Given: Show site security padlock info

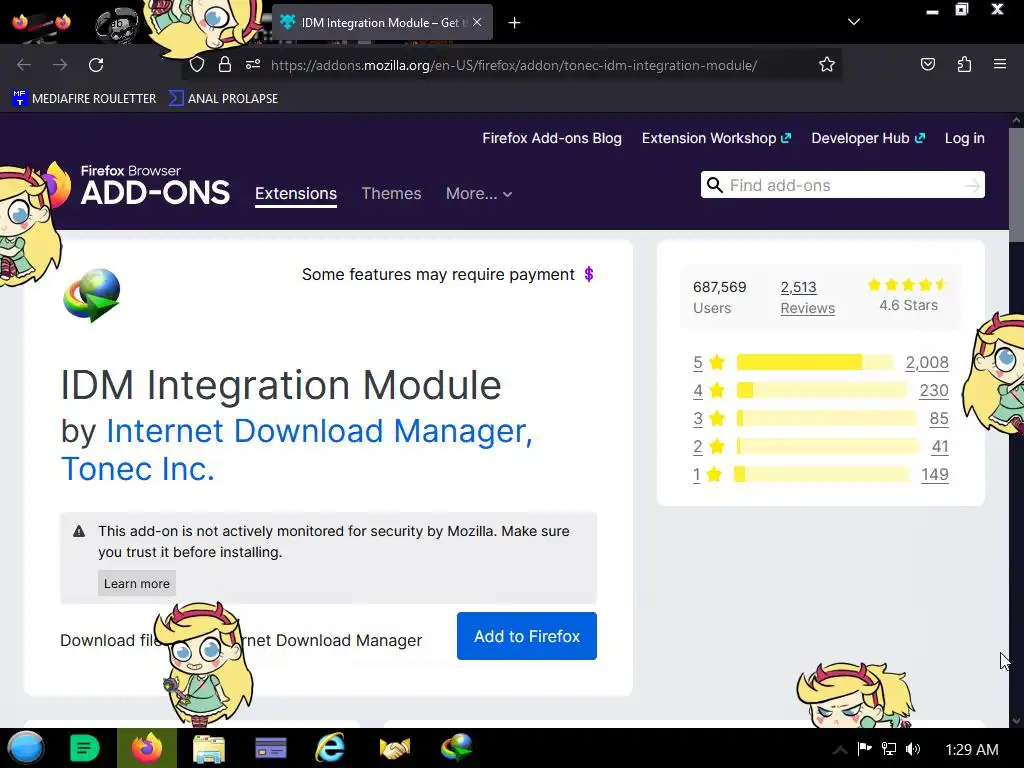Looking at the screenshot, I should click(225, 65).
